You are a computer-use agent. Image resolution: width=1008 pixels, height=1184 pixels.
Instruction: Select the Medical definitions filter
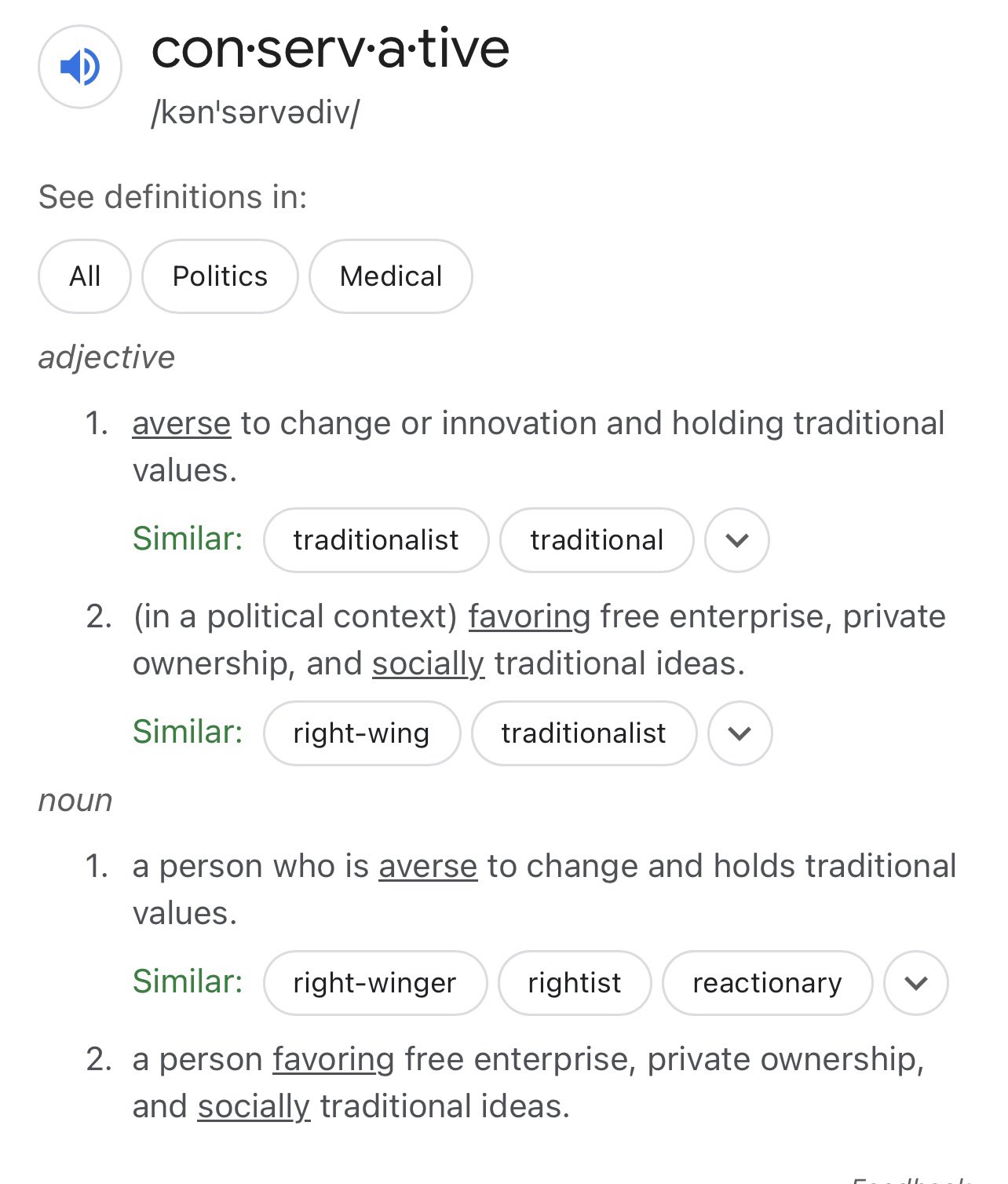point(391,276)
